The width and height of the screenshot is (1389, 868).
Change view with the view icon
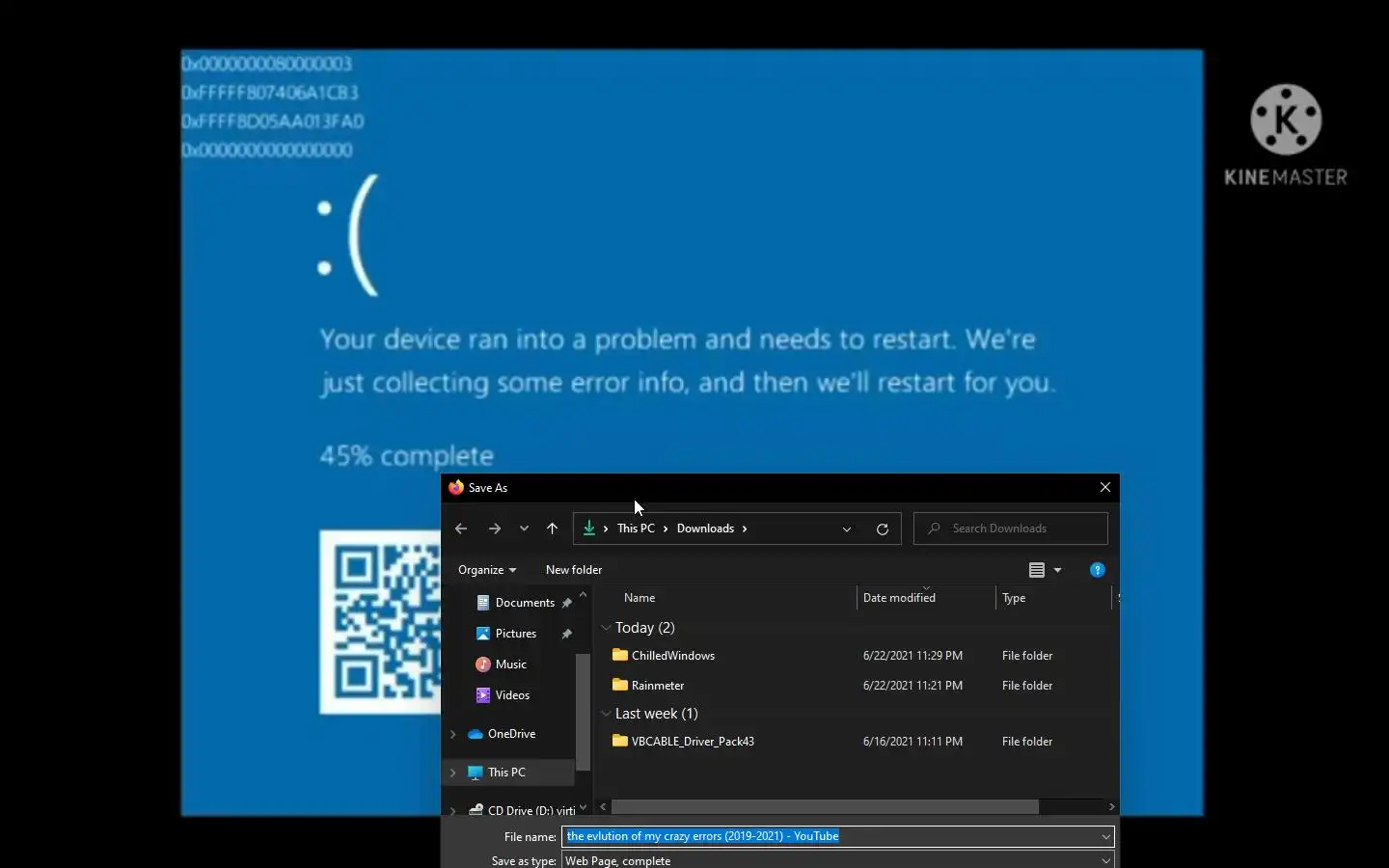1037,570
